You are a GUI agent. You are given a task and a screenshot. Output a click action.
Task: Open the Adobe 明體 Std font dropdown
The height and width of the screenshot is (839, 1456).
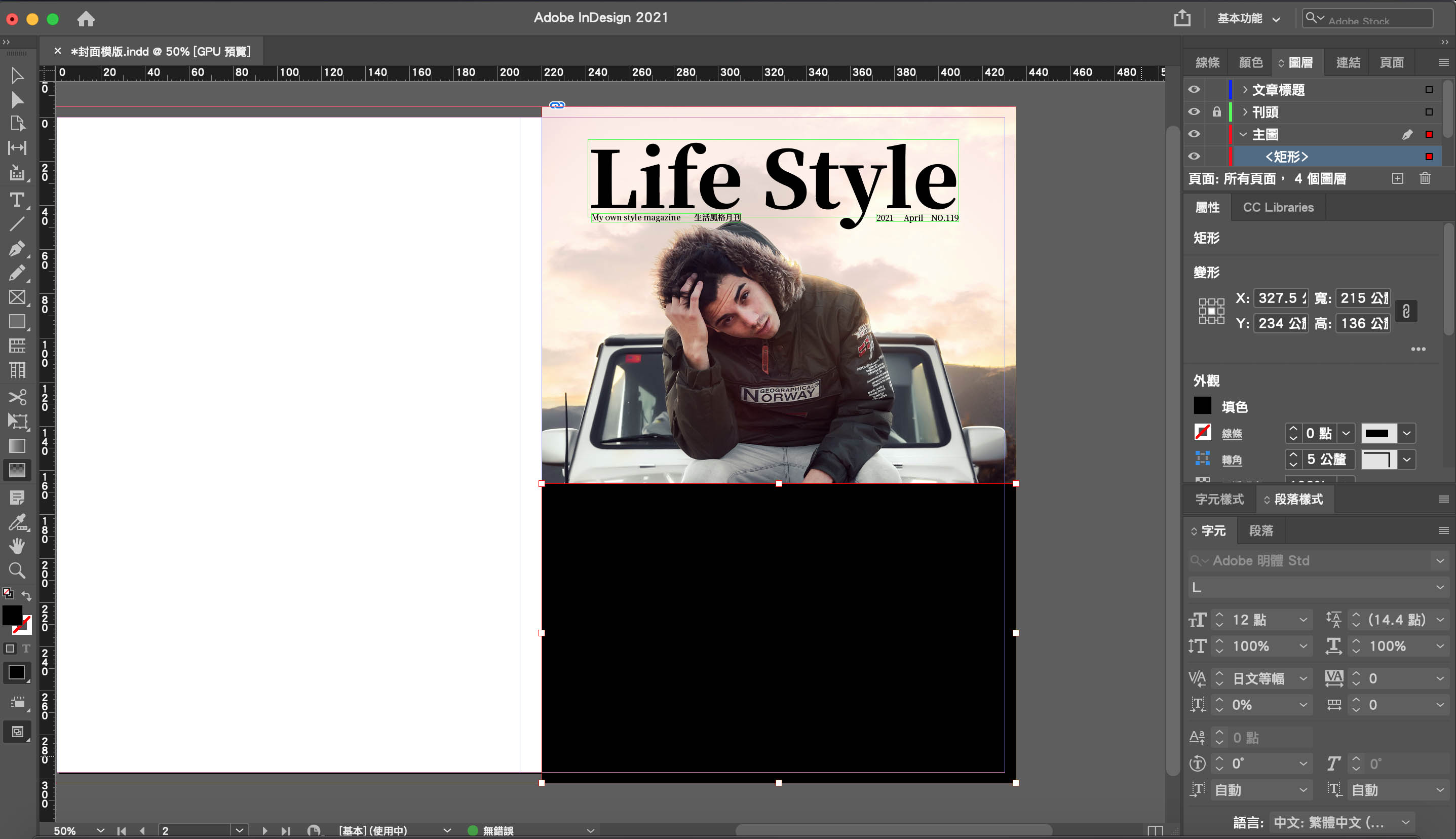click(x=1439, y=561)
